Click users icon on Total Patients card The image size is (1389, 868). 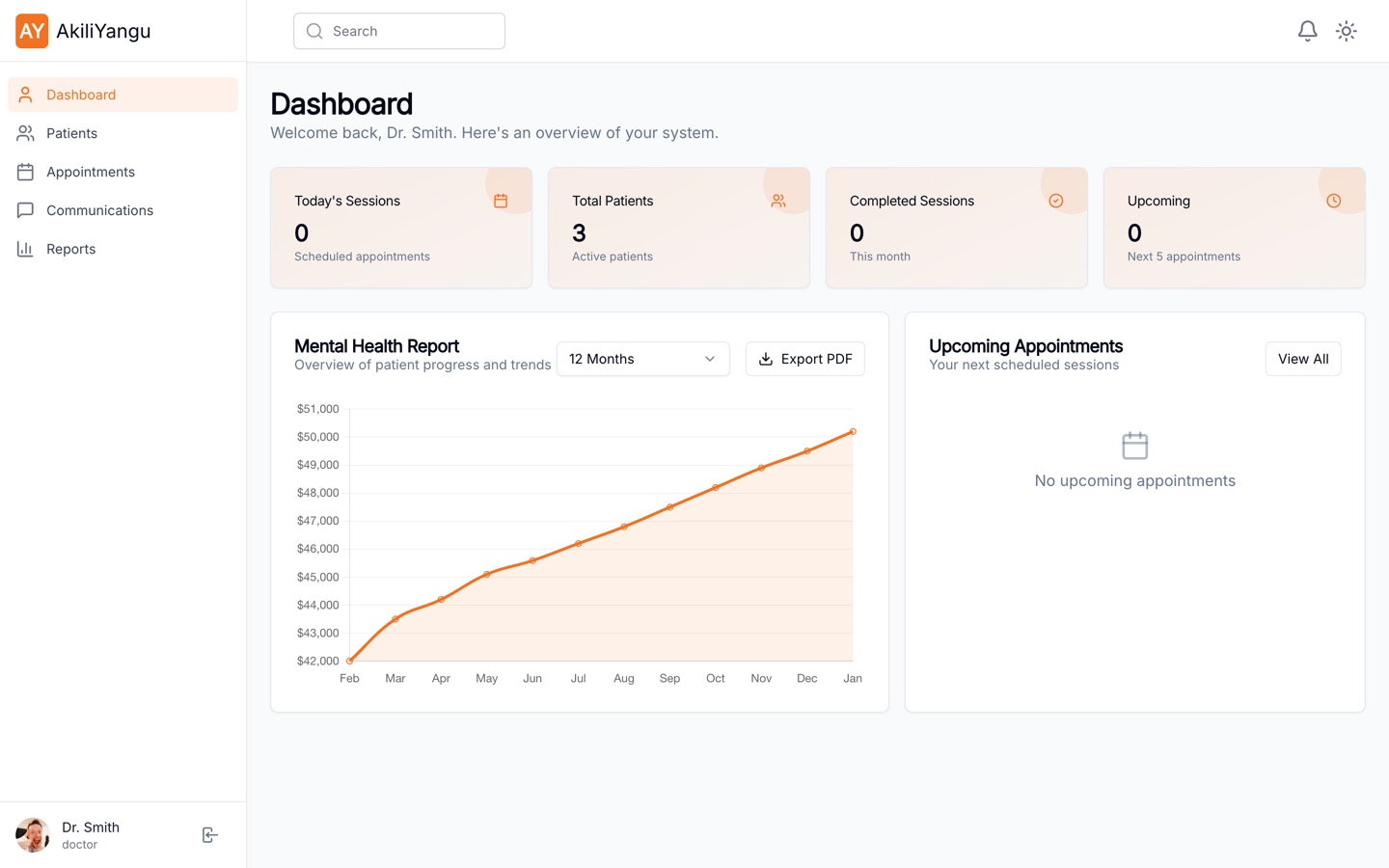[x=778, y=201]
